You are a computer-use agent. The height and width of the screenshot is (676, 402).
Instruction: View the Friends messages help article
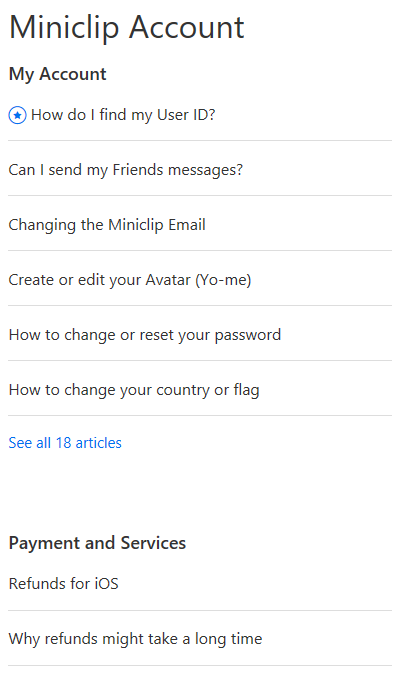point(126,170)
